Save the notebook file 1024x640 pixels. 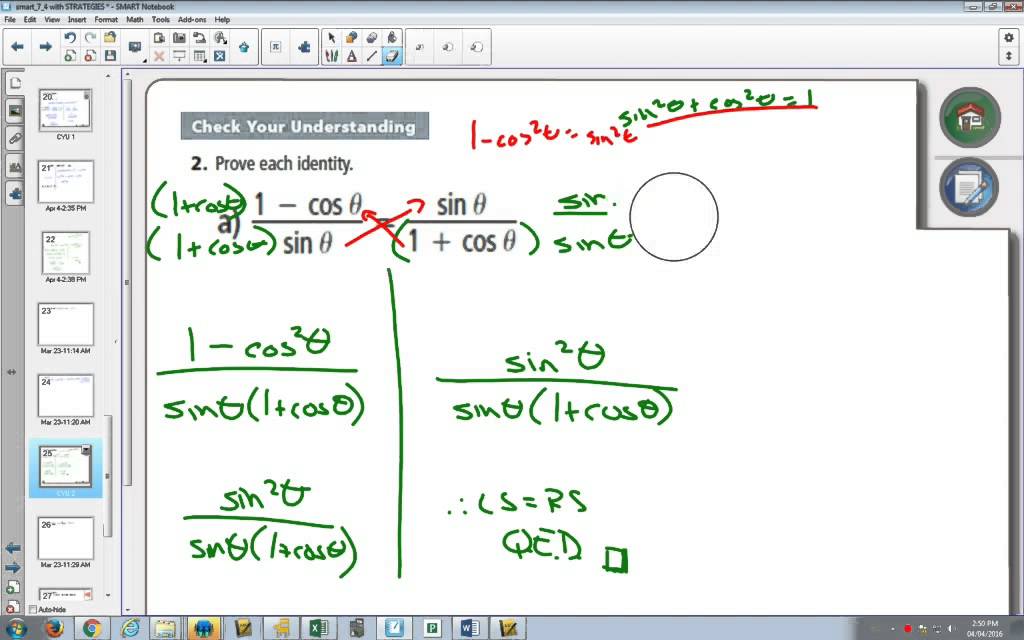[110, 56]
